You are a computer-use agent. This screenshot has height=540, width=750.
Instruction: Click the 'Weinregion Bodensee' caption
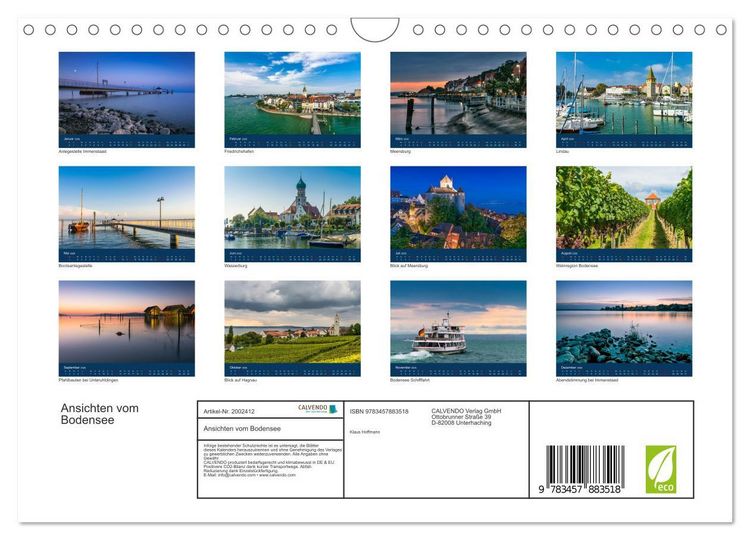click(x=577, y=266)
